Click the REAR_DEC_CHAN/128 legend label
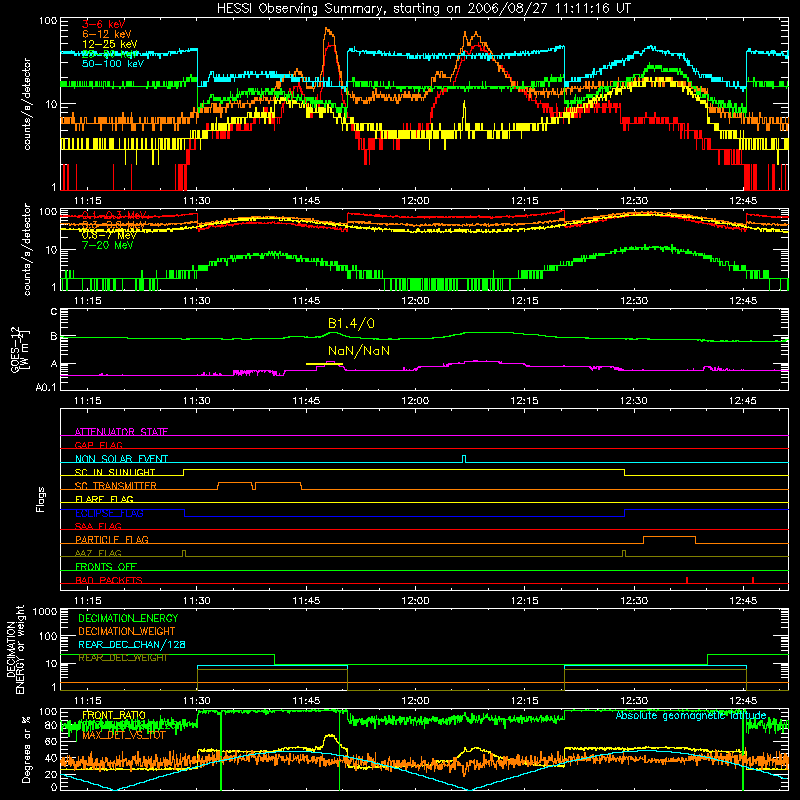The image size is (800, 800). point(132,644)
